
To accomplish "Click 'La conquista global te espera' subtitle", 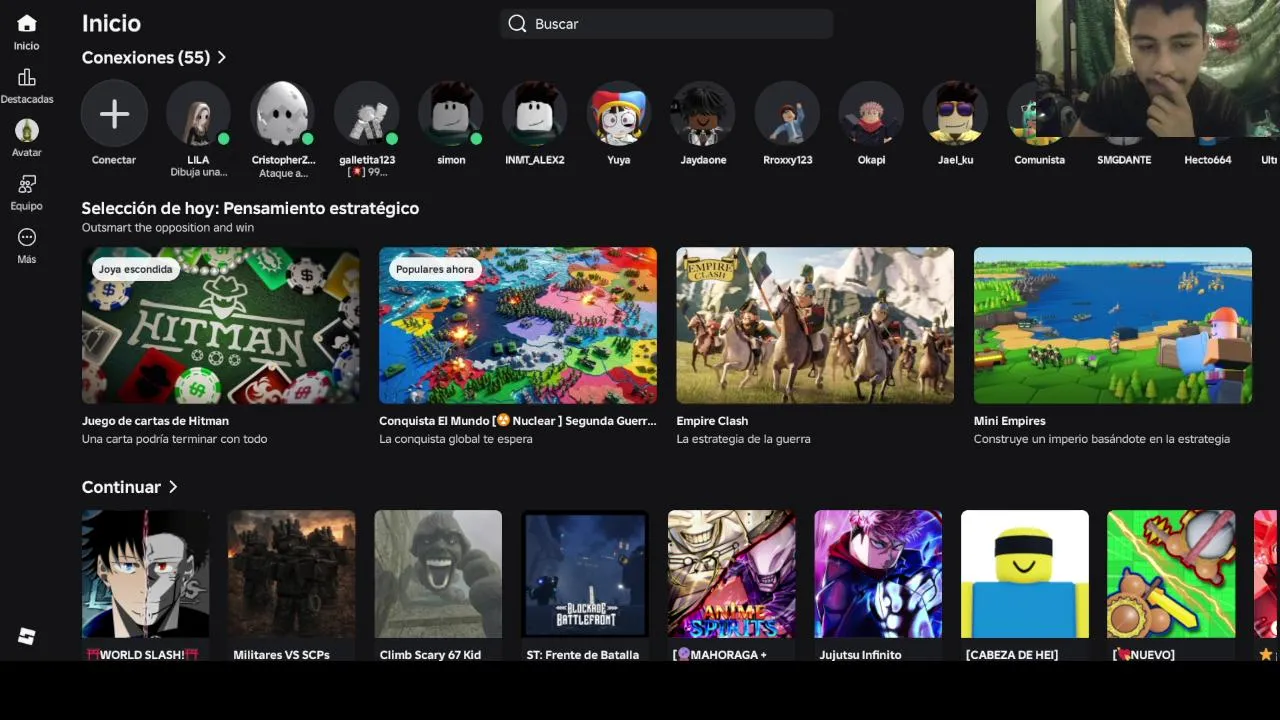I will point(456,439).
